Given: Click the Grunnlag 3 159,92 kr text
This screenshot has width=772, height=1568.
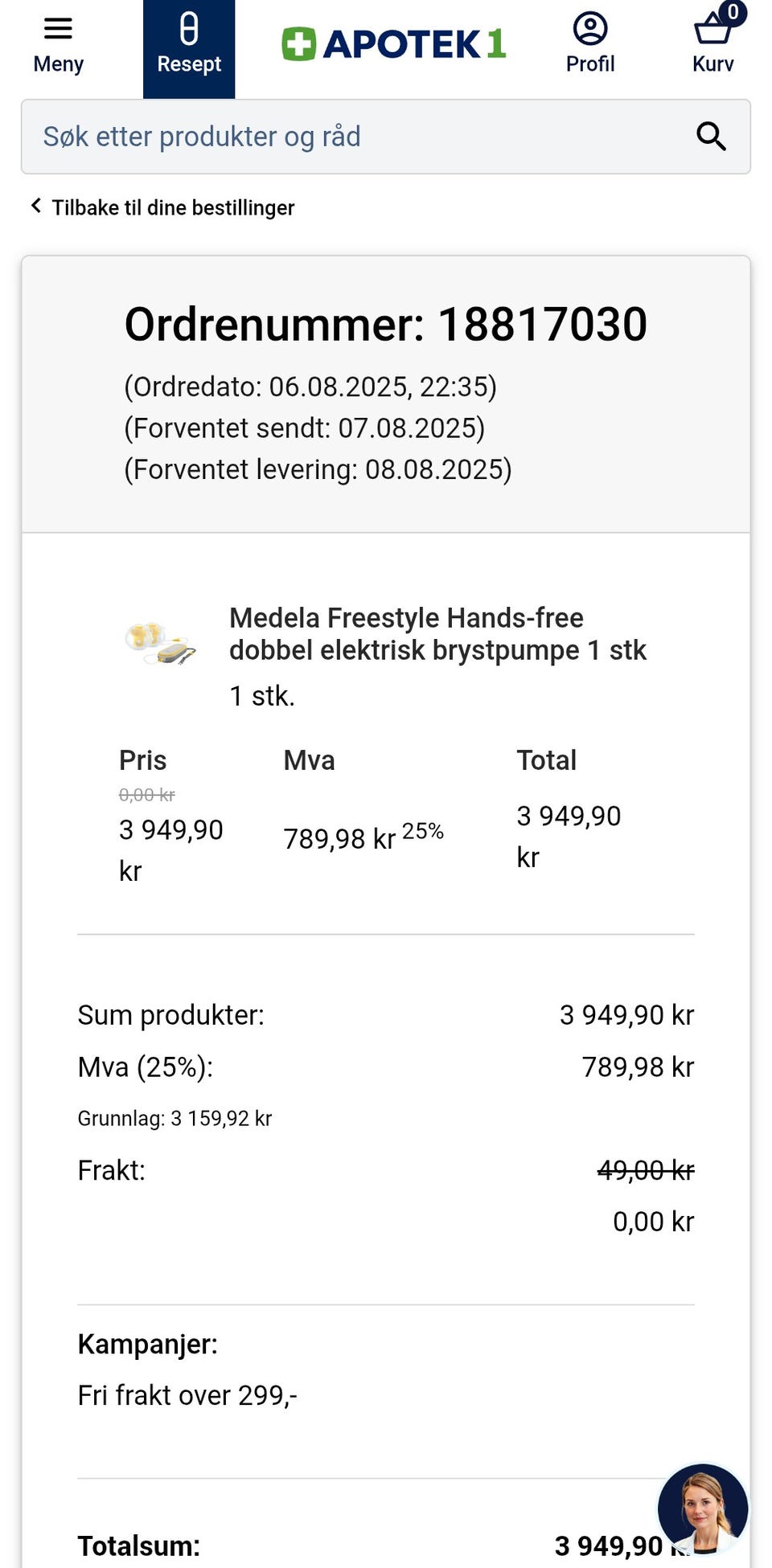Looking at the screenshot, I should (x=175, y=1118).
